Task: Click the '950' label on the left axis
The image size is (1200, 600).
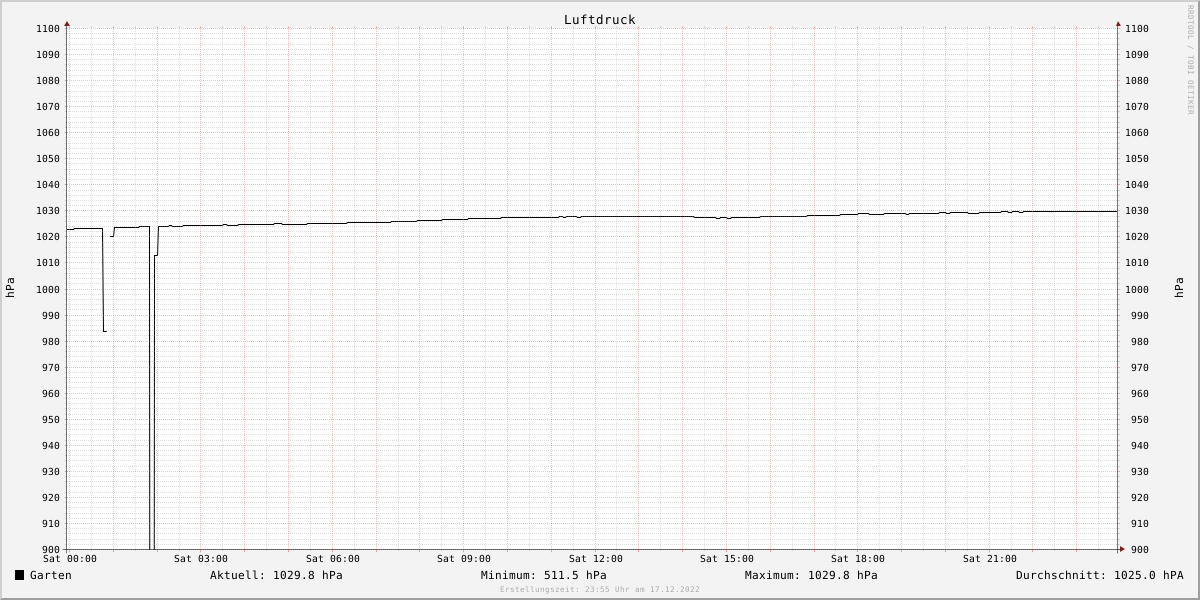Action: [51, 420]
